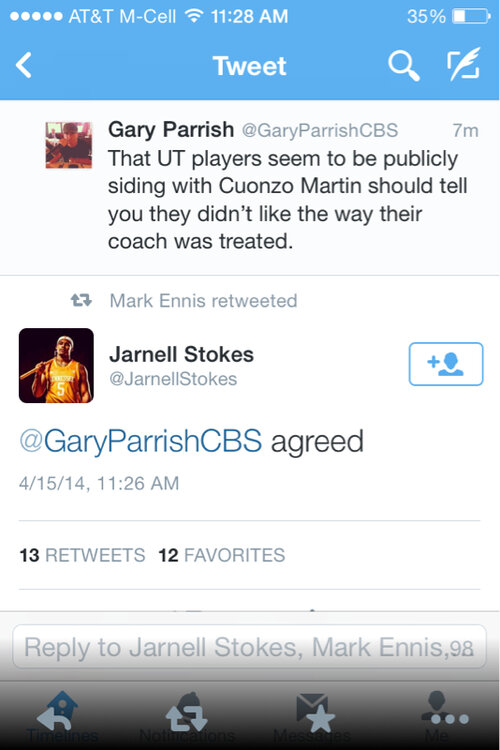Open the Timelines tab

pyautogui.click(x=62, y=717)
